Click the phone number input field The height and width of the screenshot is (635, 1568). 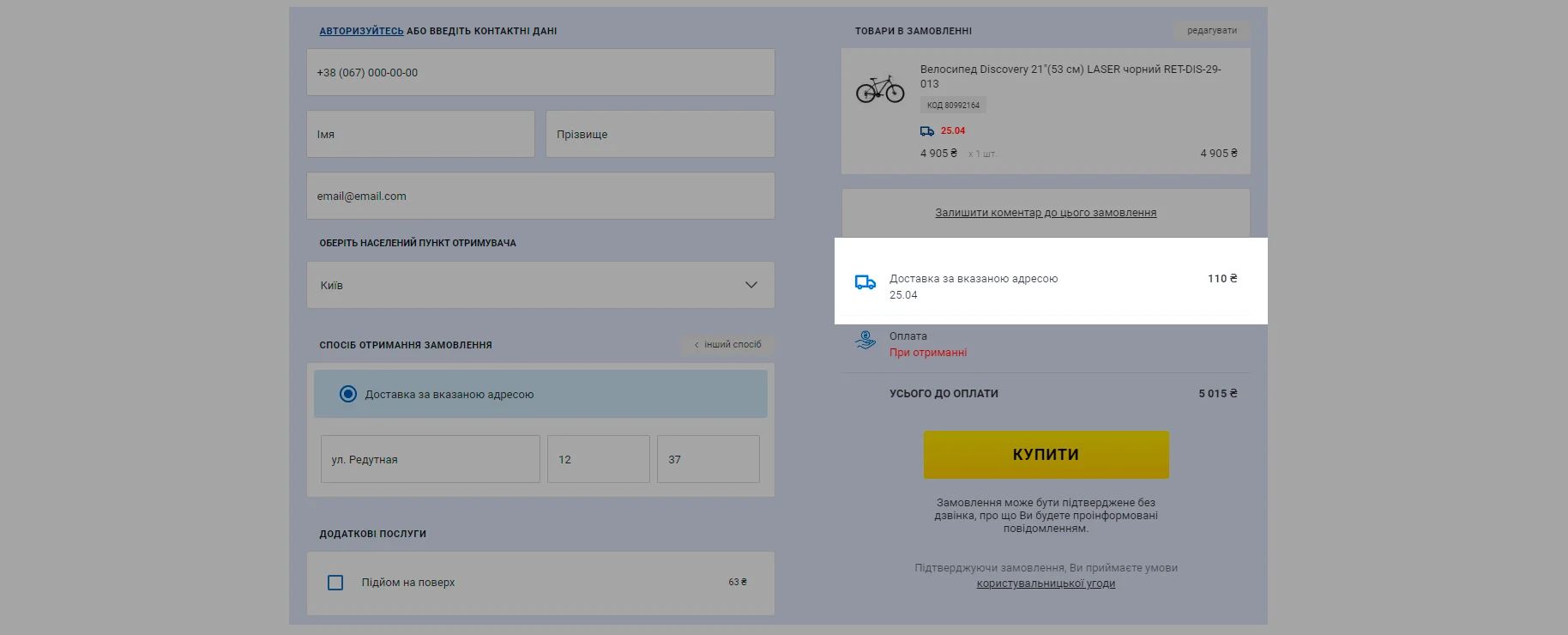tap(540, 72)
